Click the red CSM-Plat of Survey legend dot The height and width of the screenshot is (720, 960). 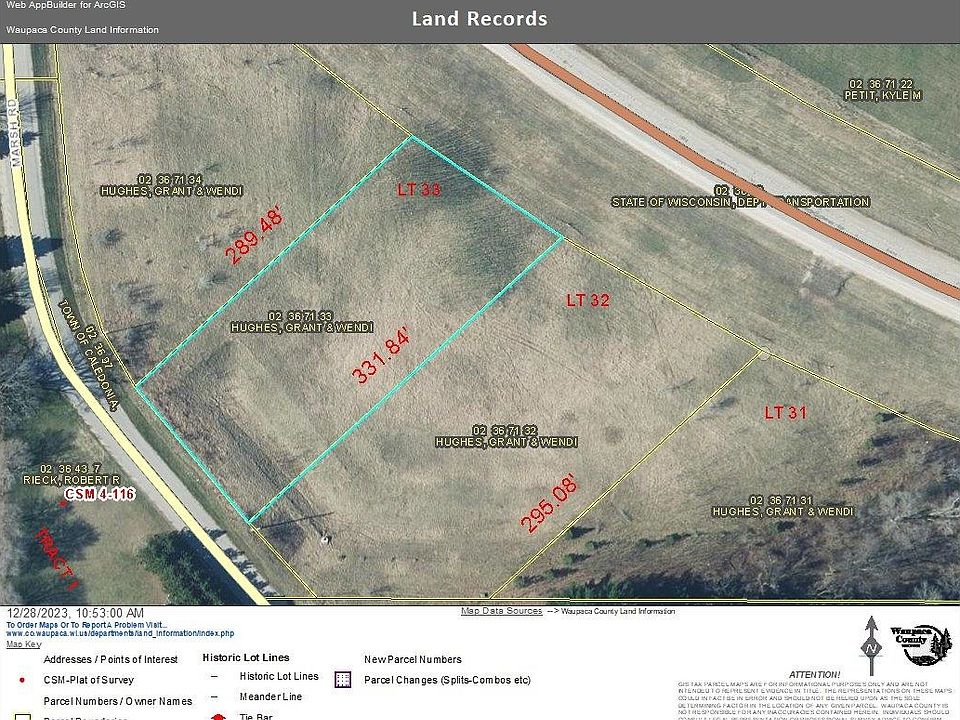[x=23, y=680]
